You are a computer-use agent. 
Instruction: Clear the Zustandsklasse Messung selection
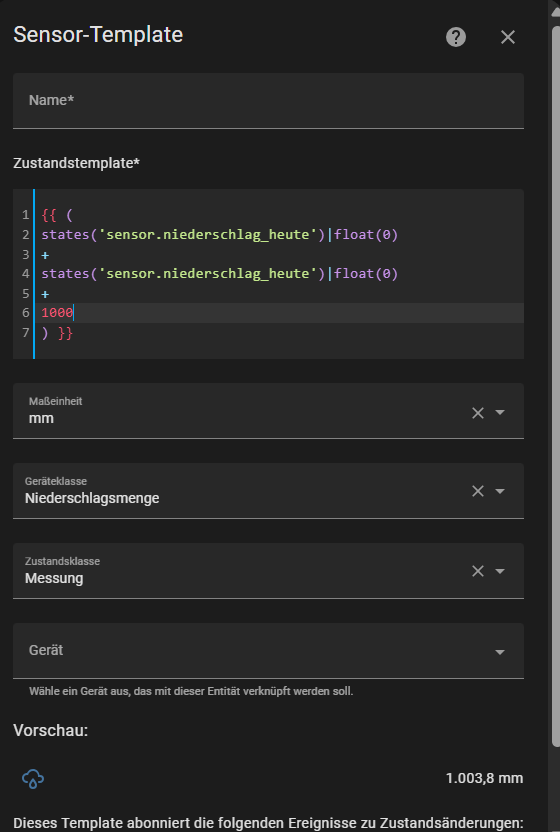pos(478,571)
